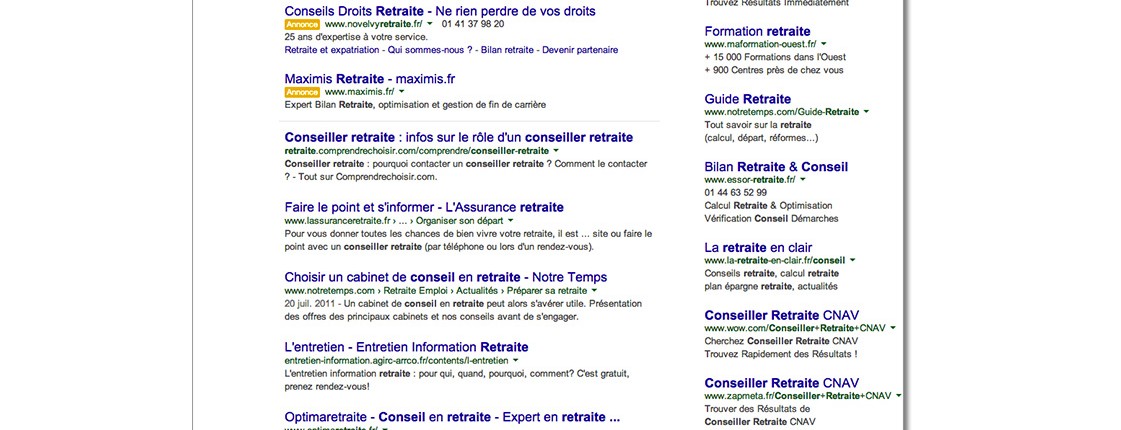Screen dimensions: 1121x430
Task: Open 'Guide Retraite' side ad
Action: point(748,99)
